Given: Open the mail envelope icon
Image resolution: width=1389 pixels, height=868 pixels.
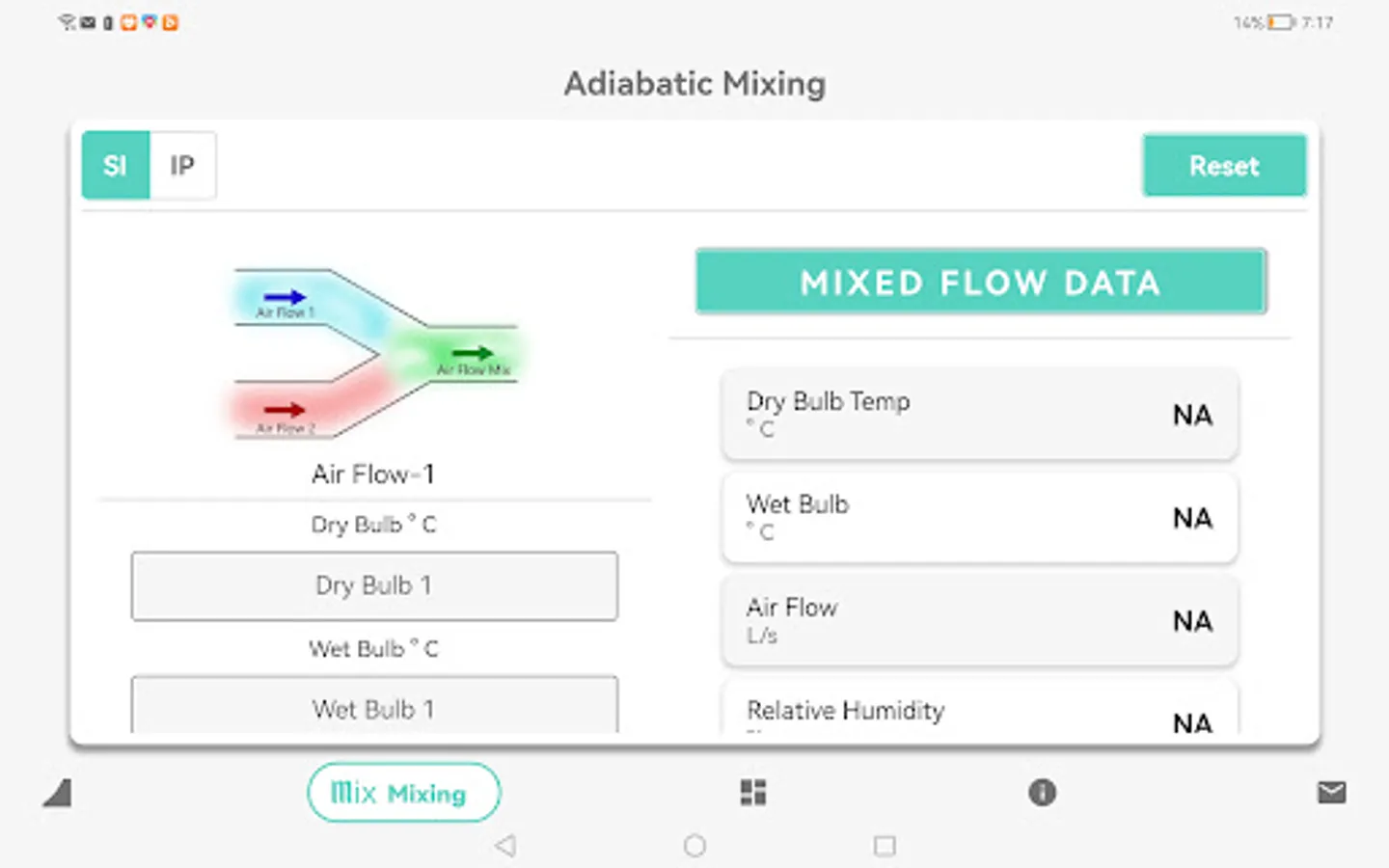Looking at the screenshot, I should pyautogui.click(x=1331, y=793).
